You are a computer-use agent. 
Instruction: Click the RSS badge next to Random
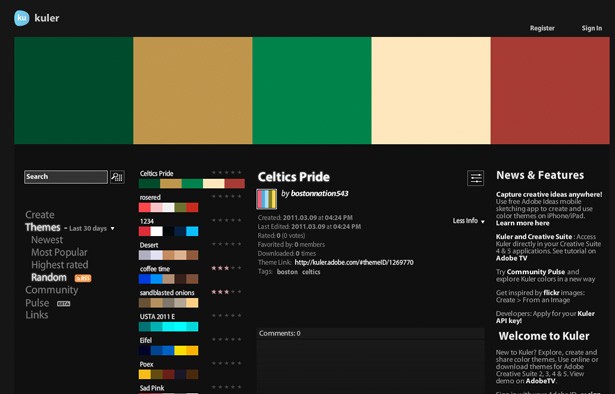(x=83, y=278)
